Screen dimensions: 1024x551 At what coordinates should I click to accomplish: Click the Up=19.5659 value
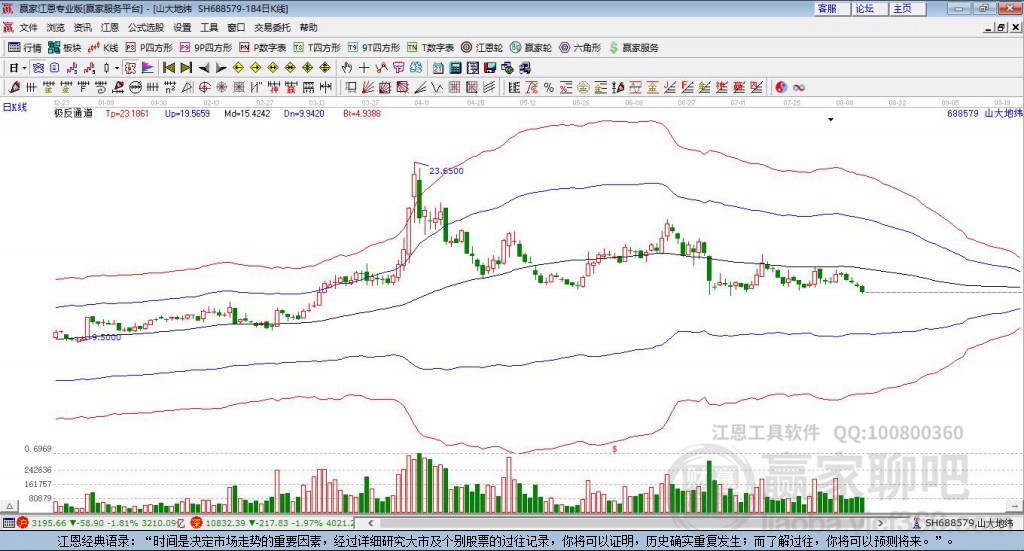187,114
